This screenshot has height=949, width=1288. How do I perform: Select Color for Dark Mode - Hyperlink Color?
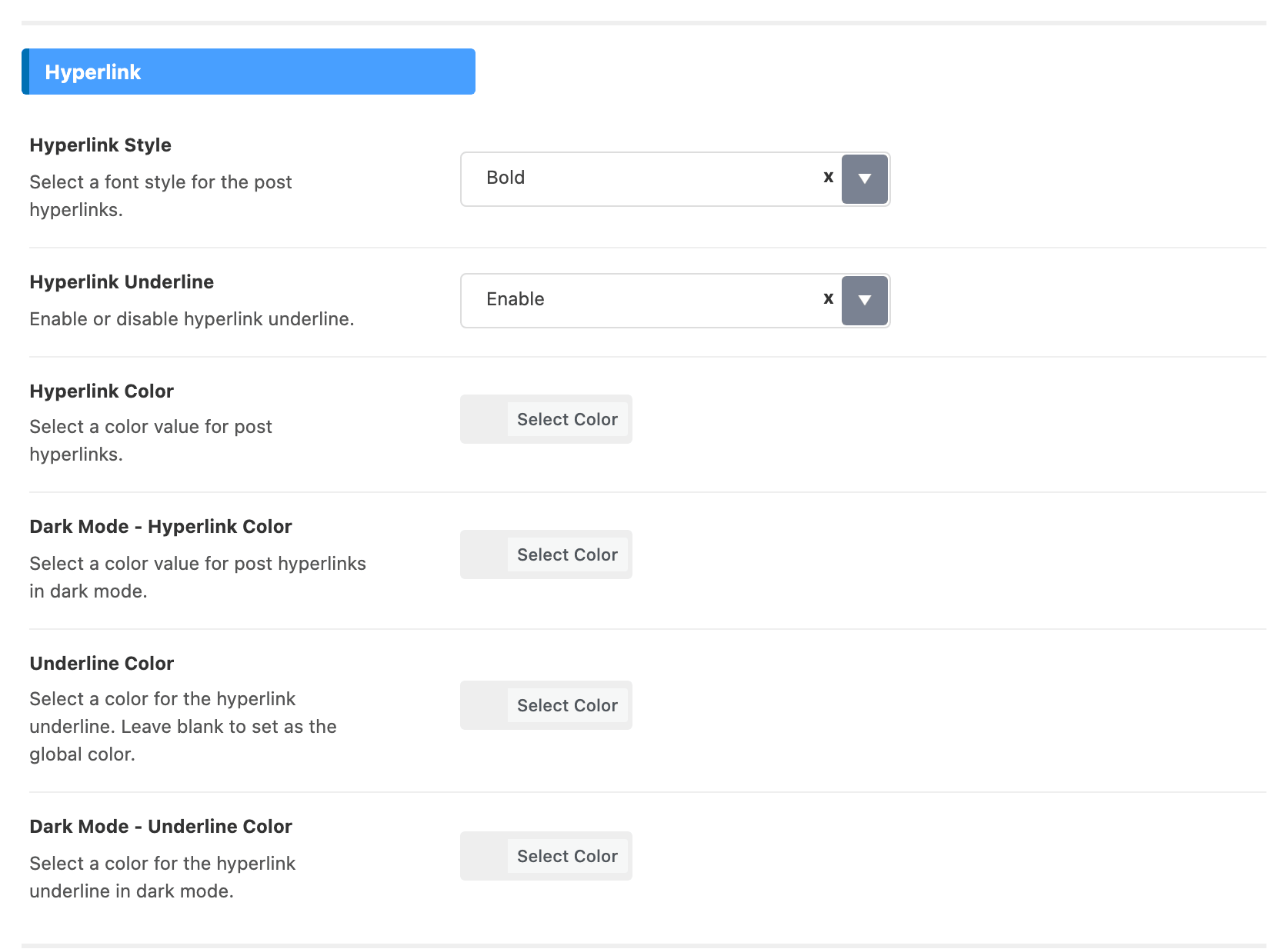[568, 554]
